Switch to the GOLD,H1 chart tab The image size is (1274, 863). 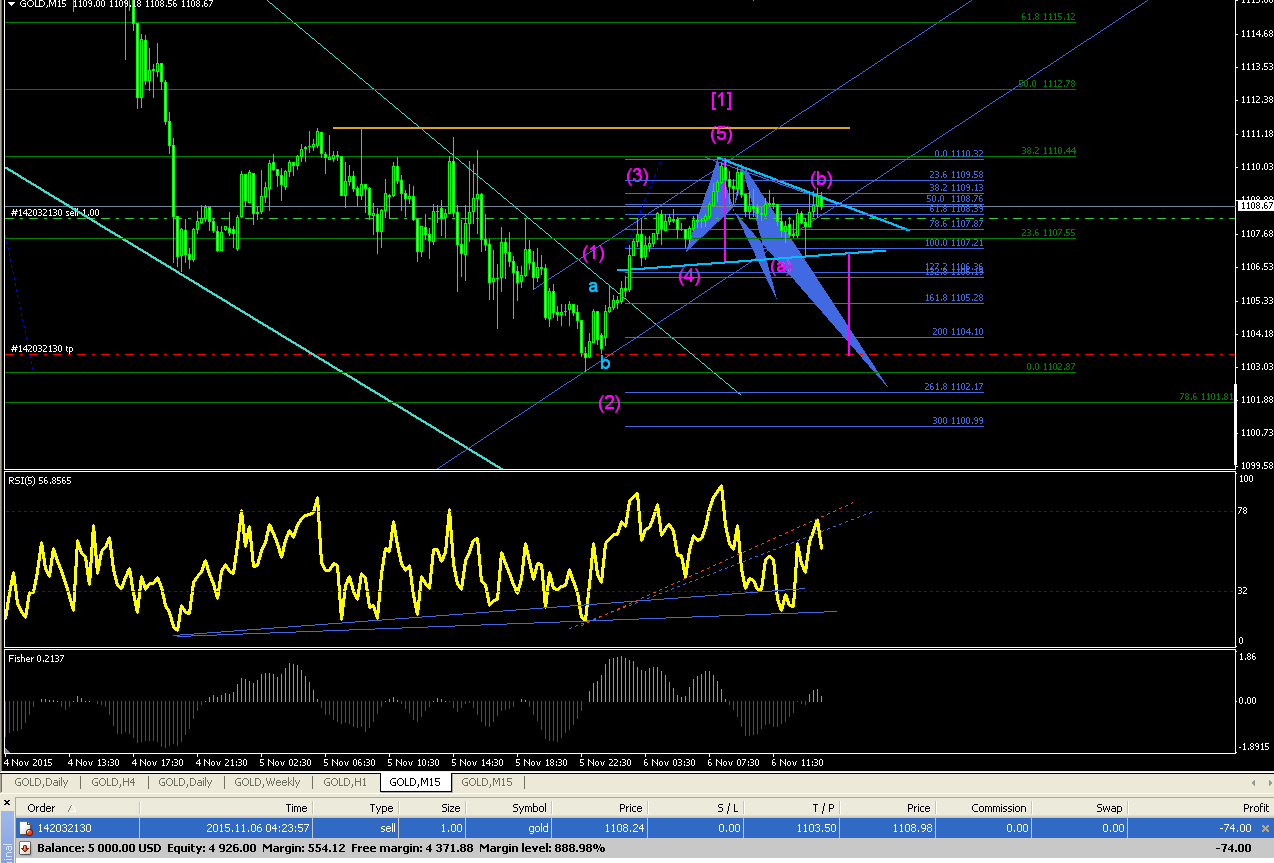tap(345, 782)
